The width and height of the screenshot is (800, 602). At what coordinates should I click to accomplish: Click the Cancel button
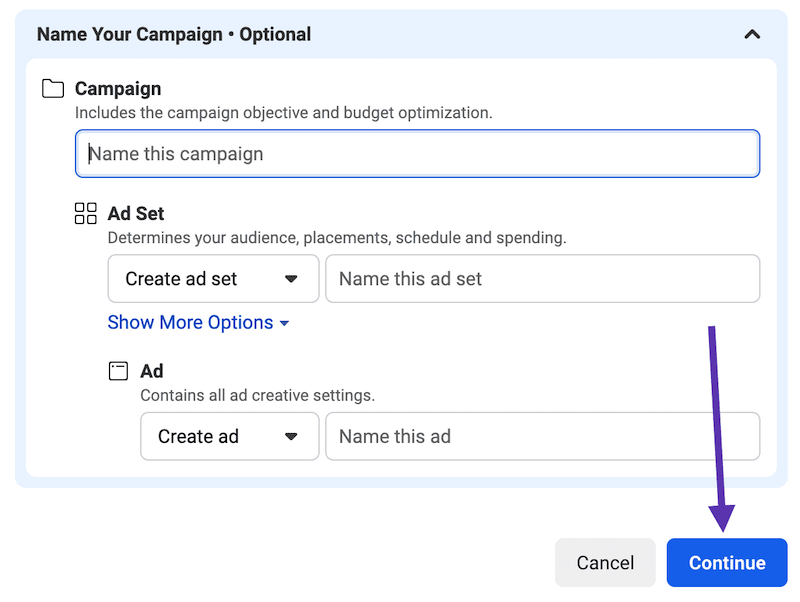coord(605,562)
